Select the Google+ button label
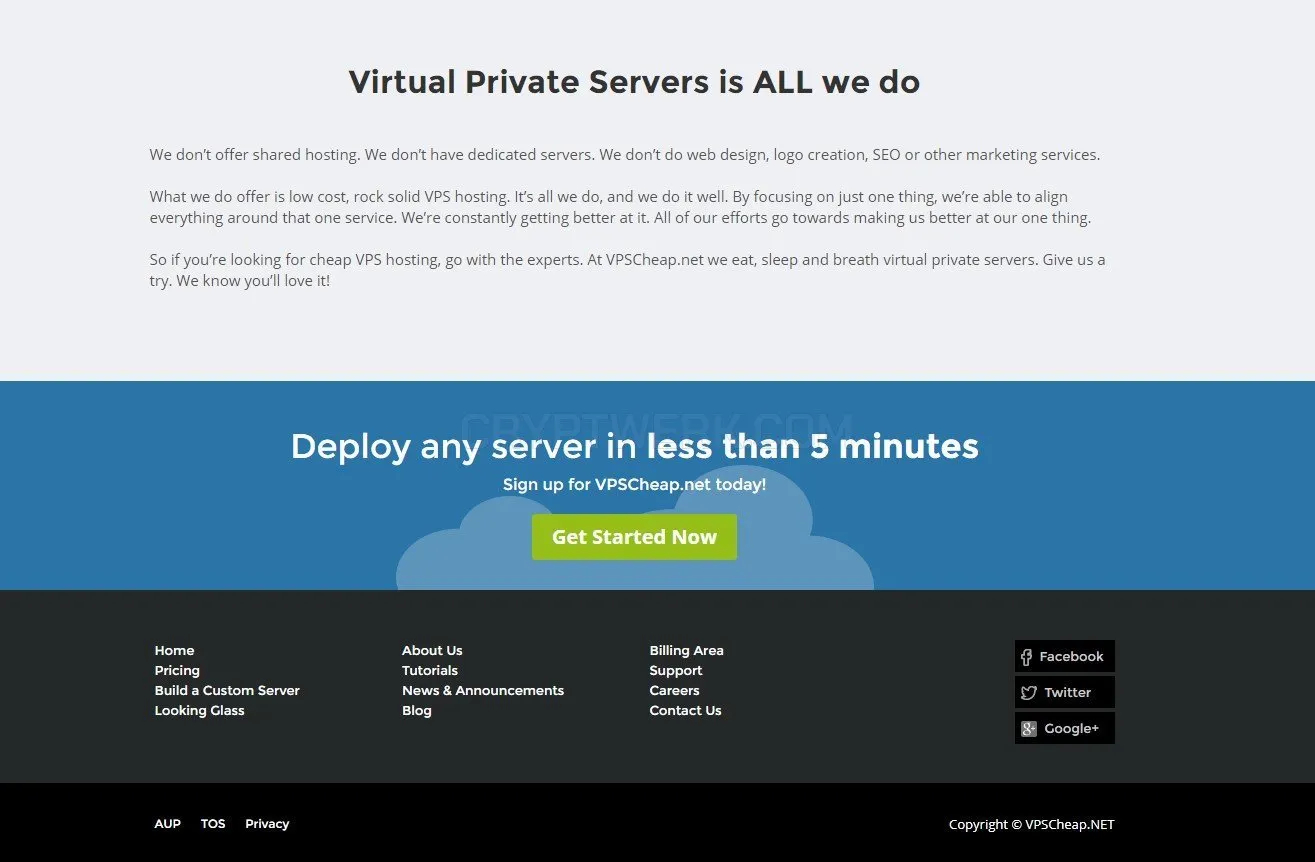 click(1071, 729)
